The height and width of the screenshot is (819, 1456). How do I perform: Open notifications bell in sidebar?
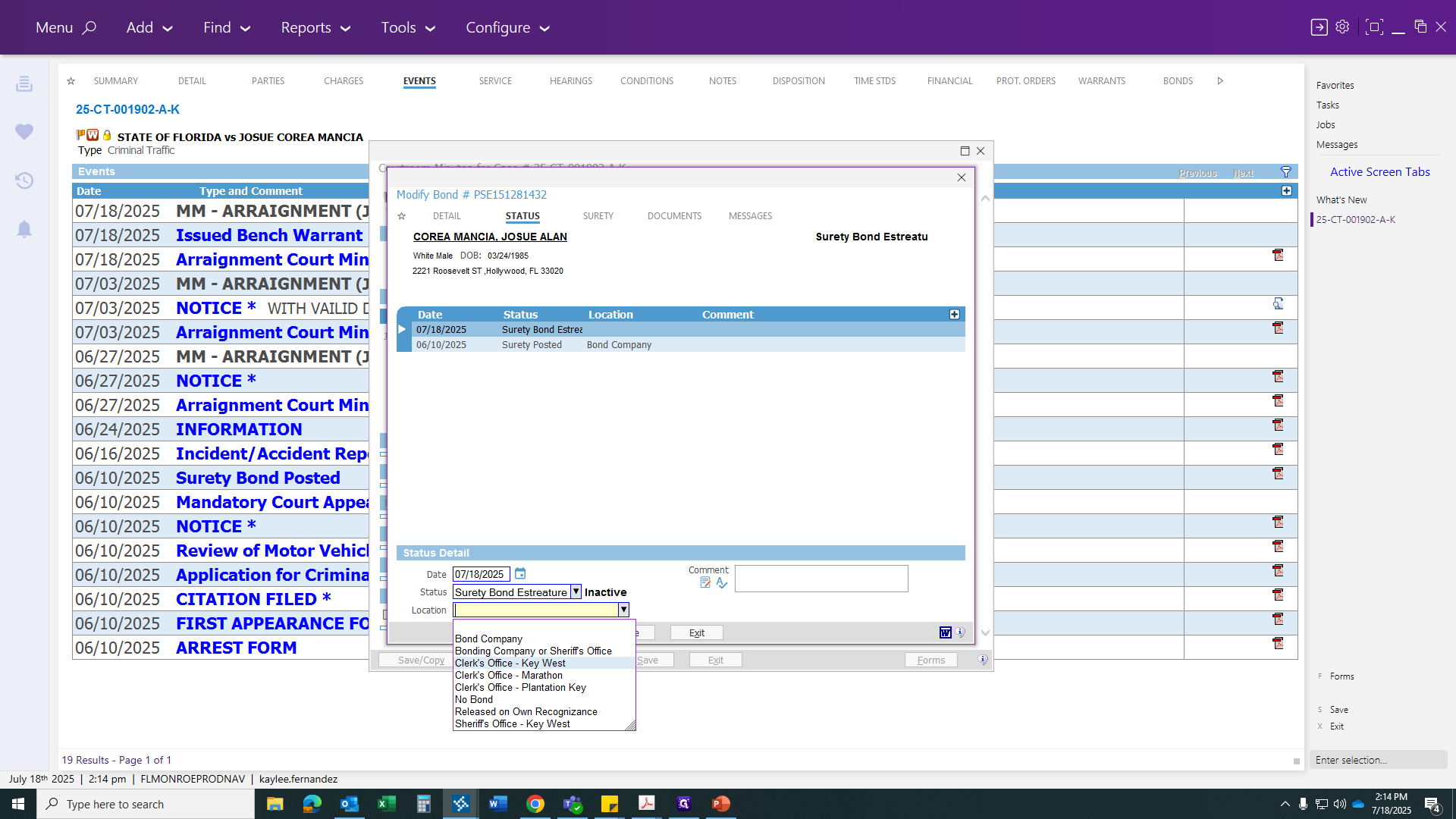click(24, 229)
